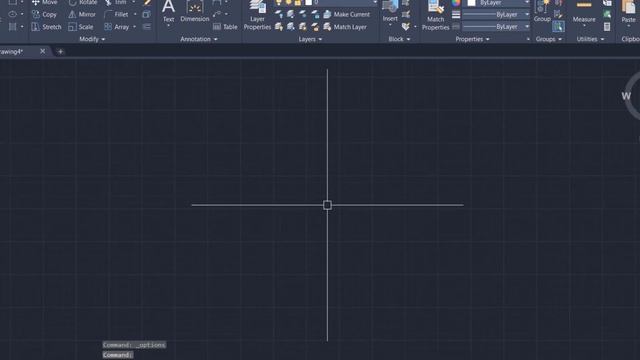Image resolution: width=640 pixels, height=360 pixels.
Task: Expand the Block panel
Action: click(x=399, y=39)
